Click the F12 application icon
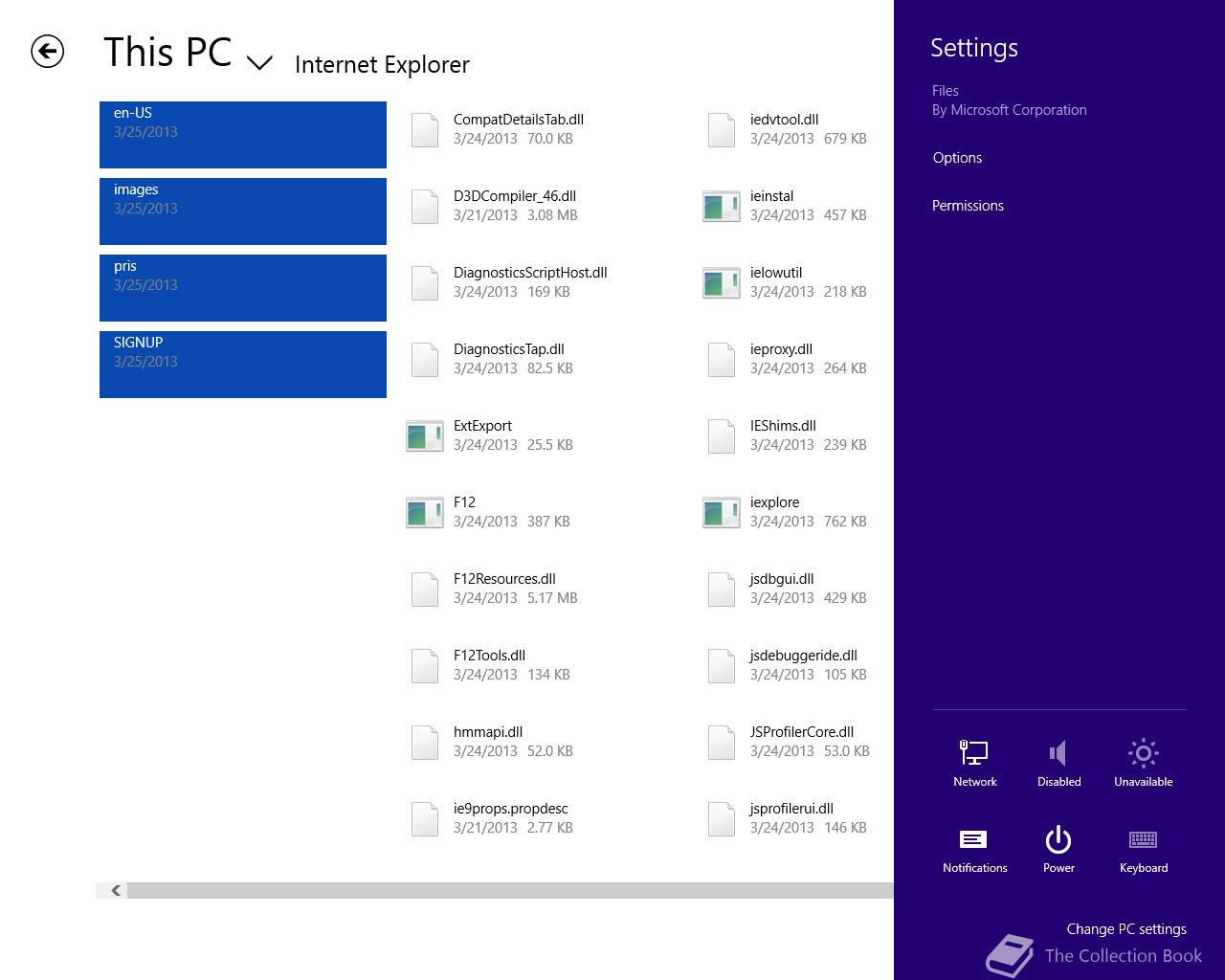This screenshot has width=1225, height=980. pos(425,513)
